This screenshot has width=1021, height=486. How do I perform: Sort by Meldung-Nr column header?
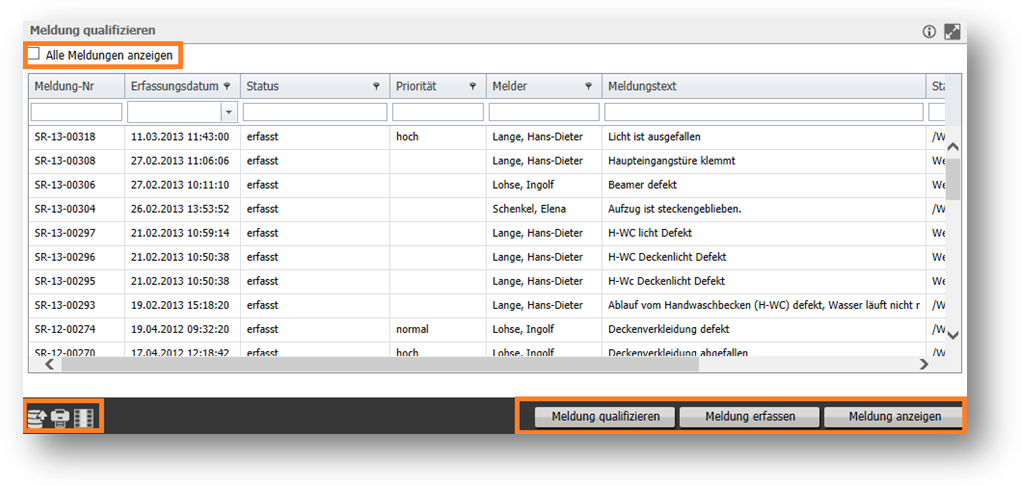click(x=76, y=86)
